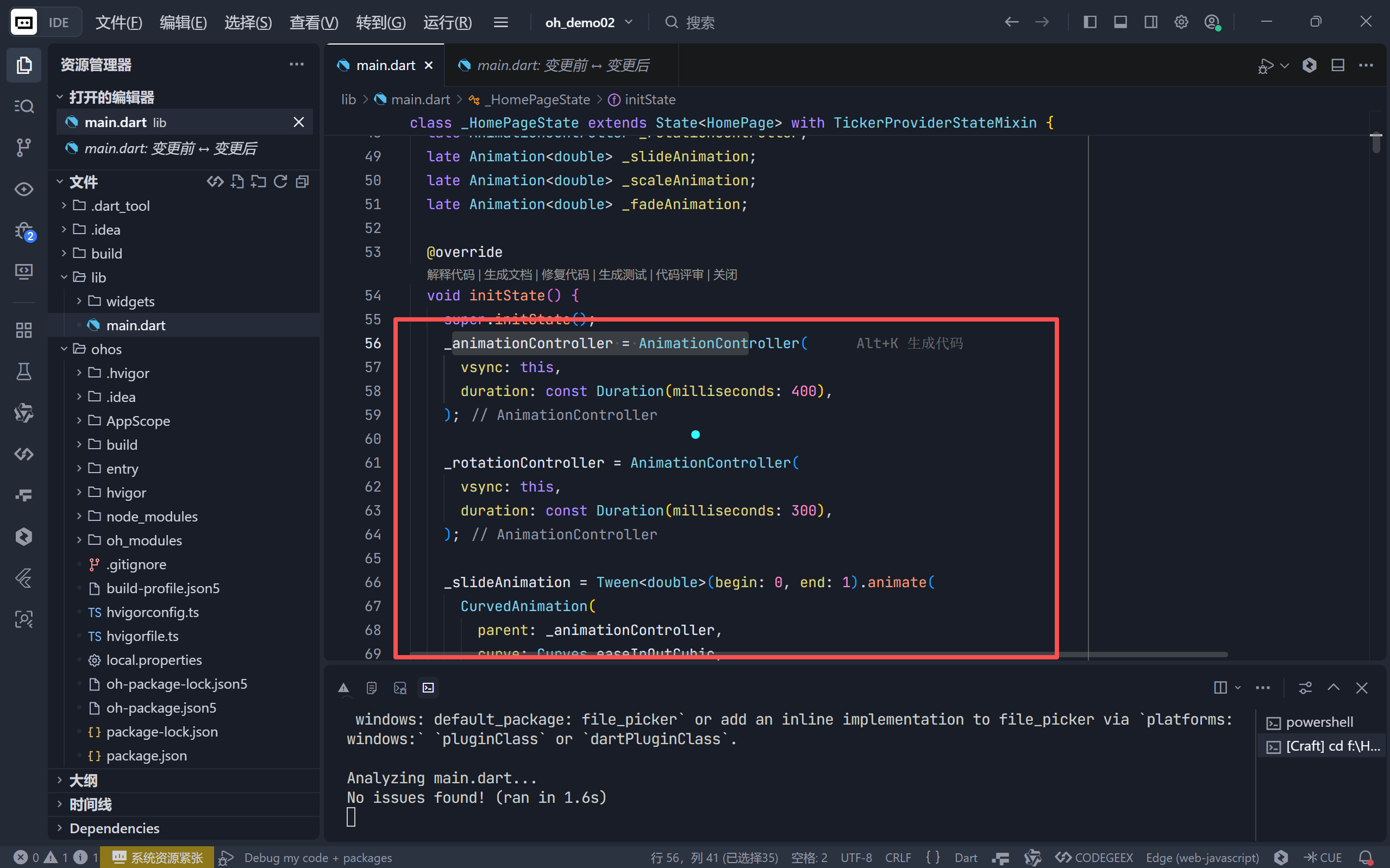
Task: Open the Search activity bar icon
Action: pos(23,106)
